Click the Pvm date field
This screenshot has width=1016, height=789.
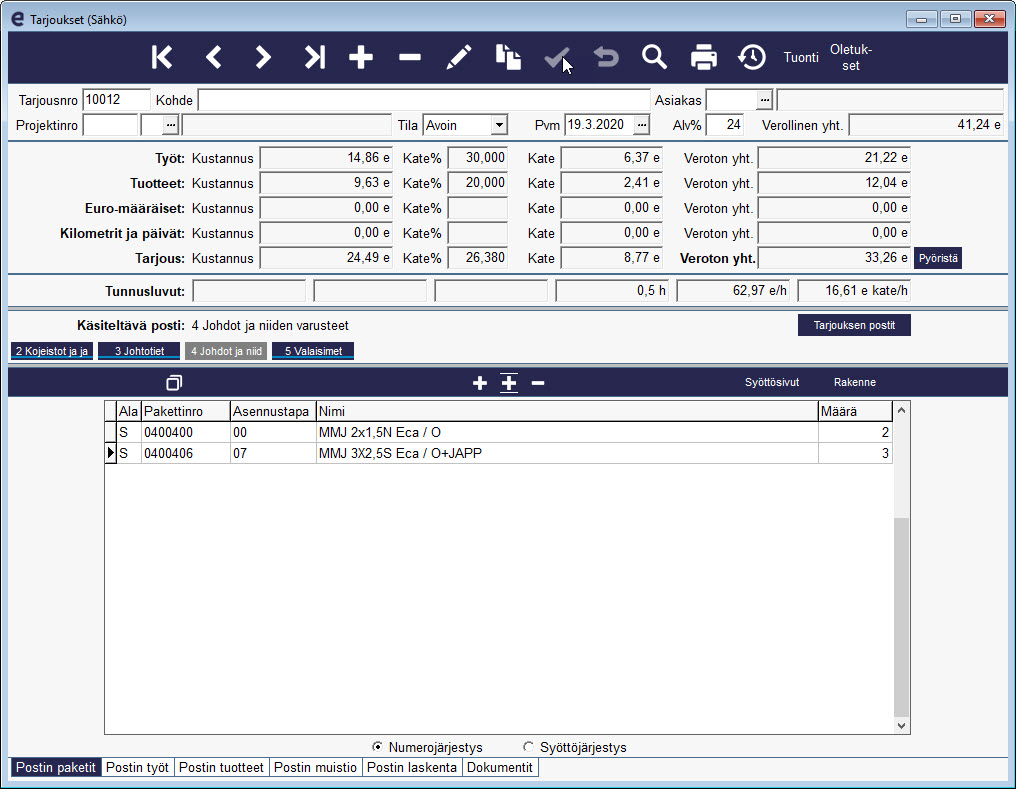point(599,125)
